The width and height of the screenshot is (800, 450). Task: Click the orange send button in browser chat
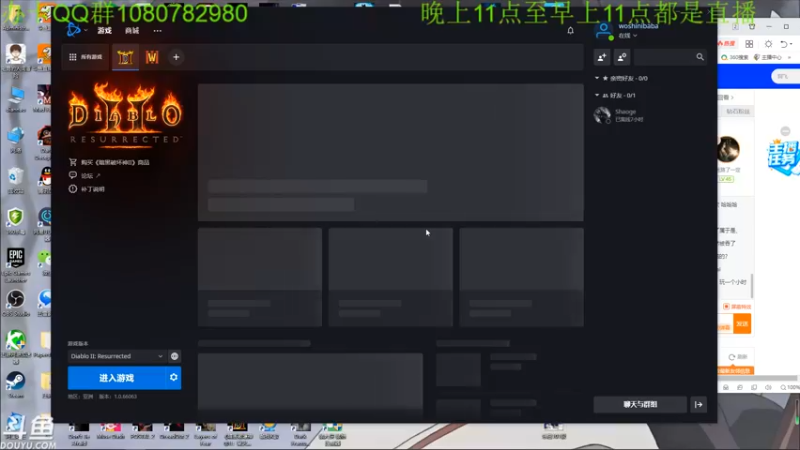pyautogui.click(x=742, y=324)
